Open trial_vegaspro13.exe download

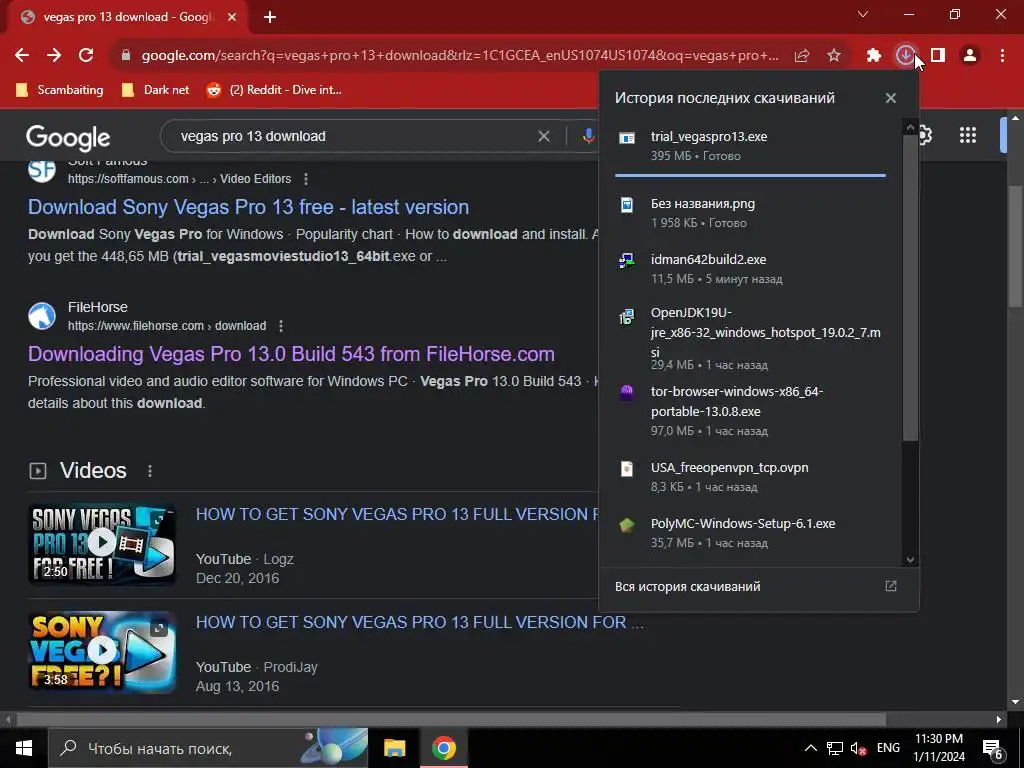750,146
